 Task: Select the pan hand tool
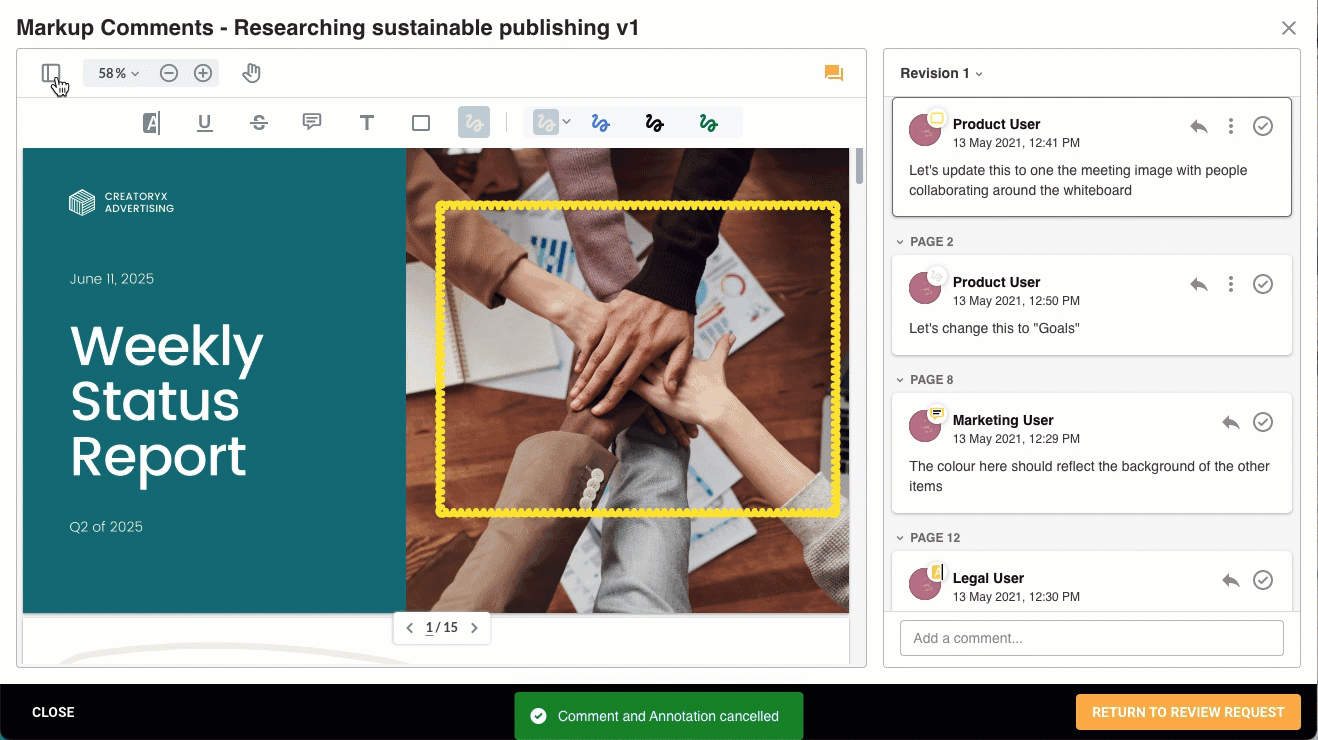click(x=252, y=73)
